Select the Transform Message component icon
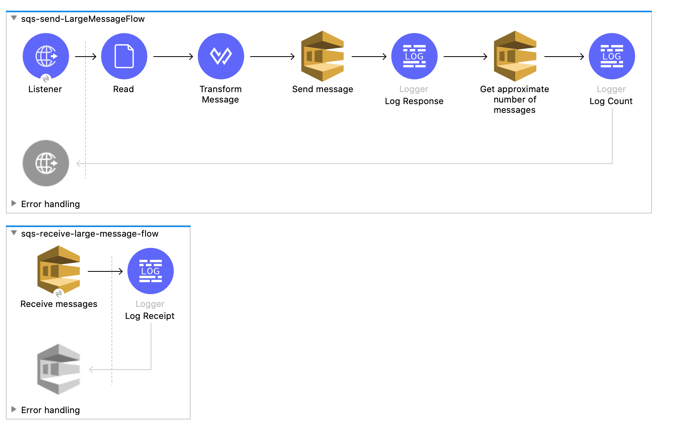 coord(220,56)
